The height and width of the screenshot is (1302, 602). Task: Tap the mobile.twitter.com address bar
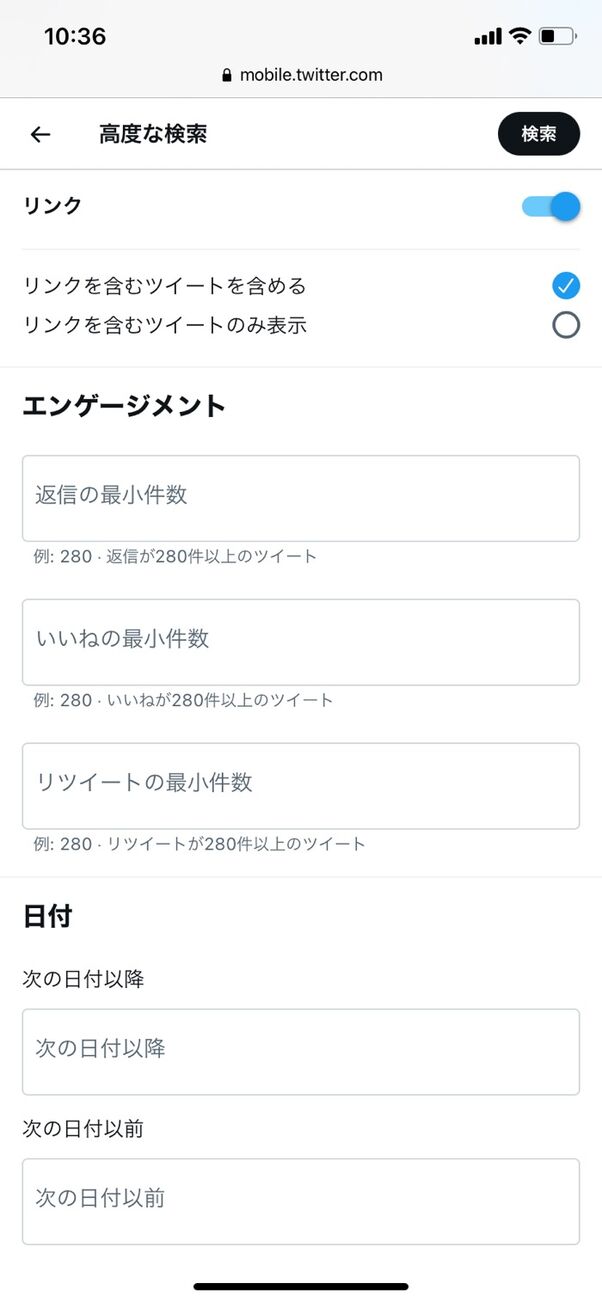310,75
